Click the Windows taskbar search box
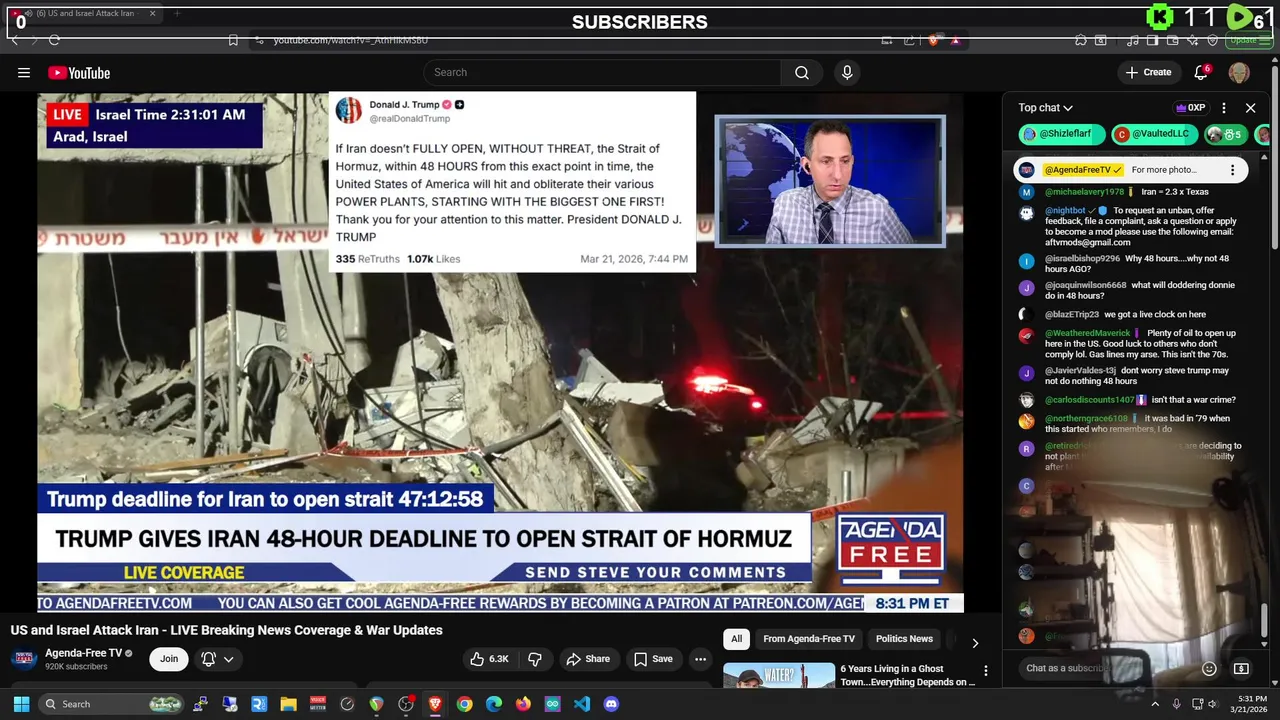Screen dimensions: 1280x720 (x=112, y=704)
